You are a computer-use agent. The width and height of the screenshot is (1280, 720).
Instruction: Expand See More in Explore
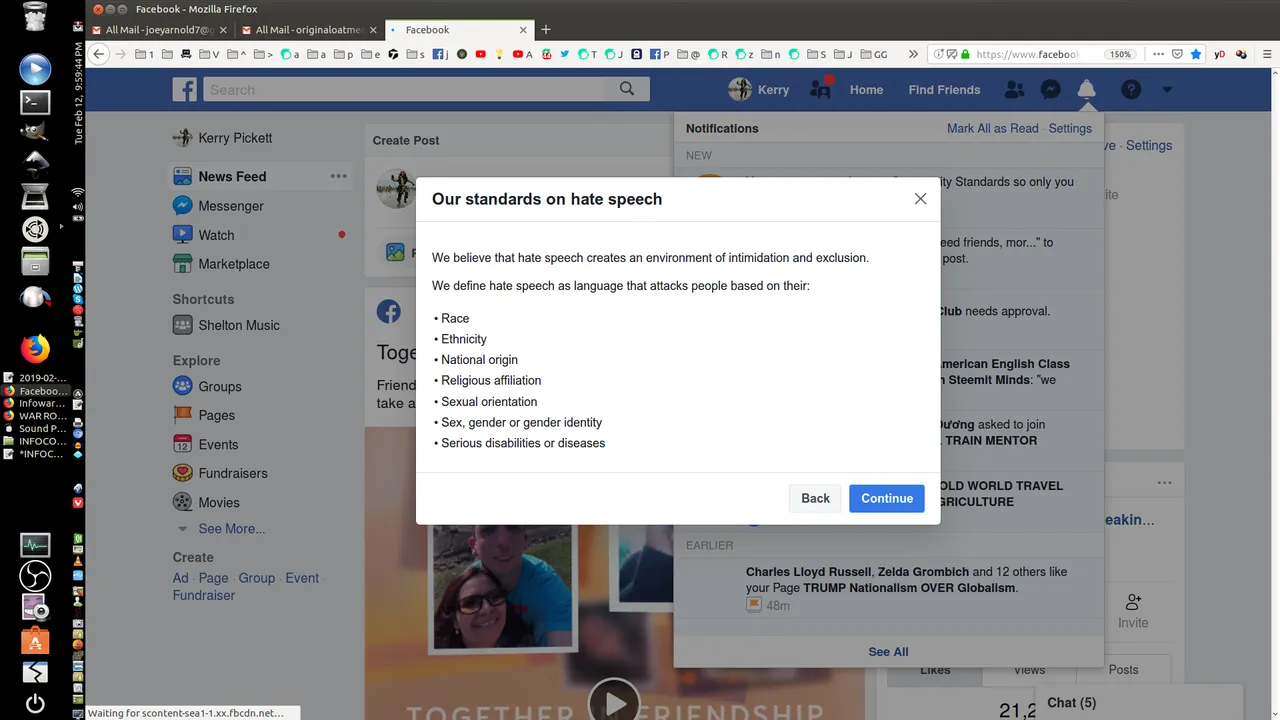(232, 528)
